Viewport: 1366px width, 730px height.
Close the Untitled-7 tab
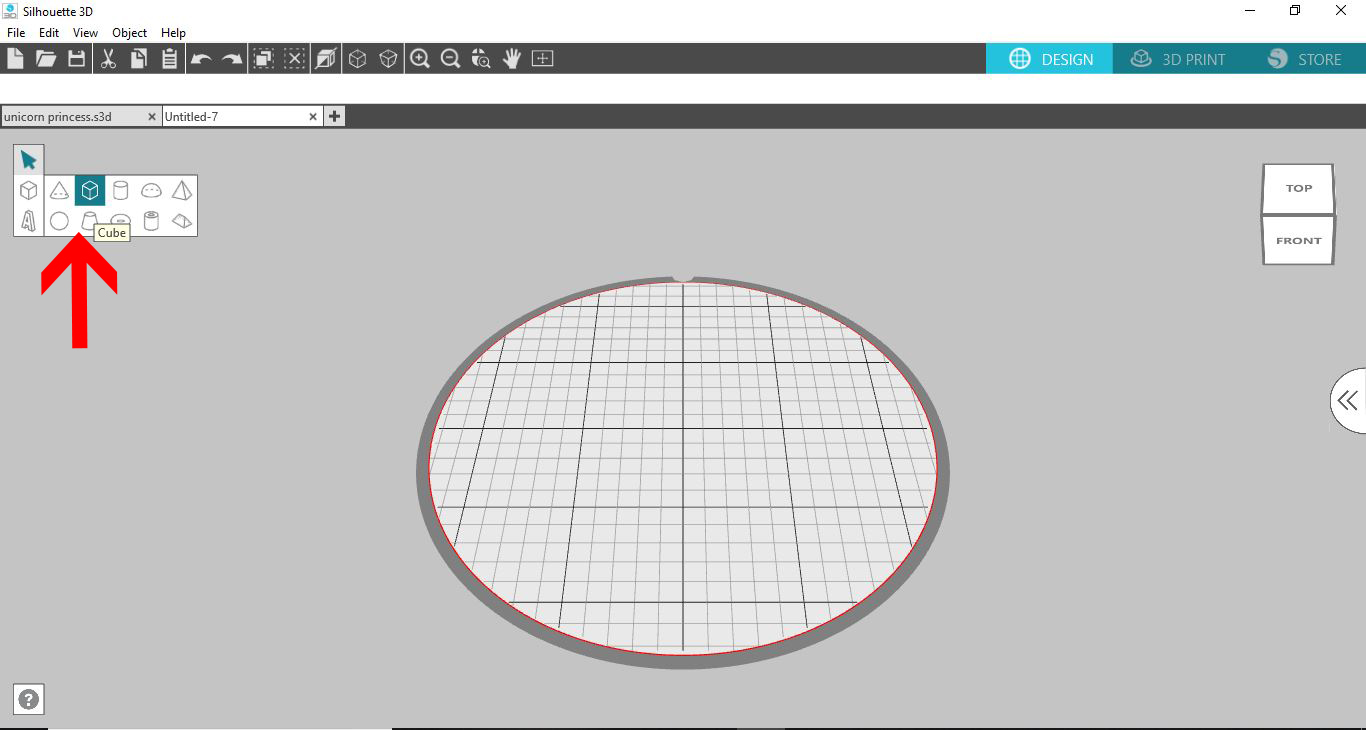[313, 116]
